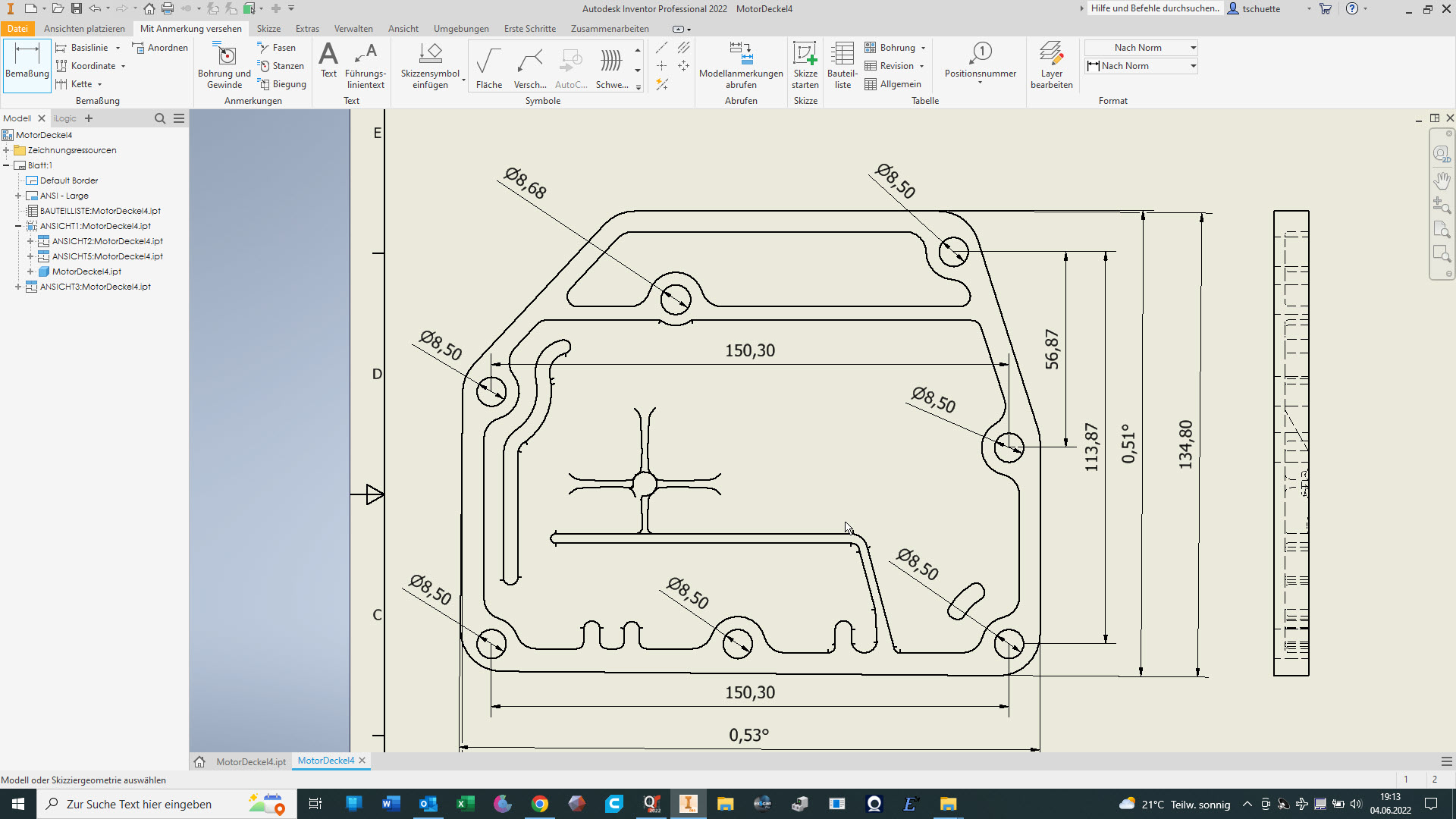Select the Text annotation tool
1456x819 pixels.
coord(328,61)
